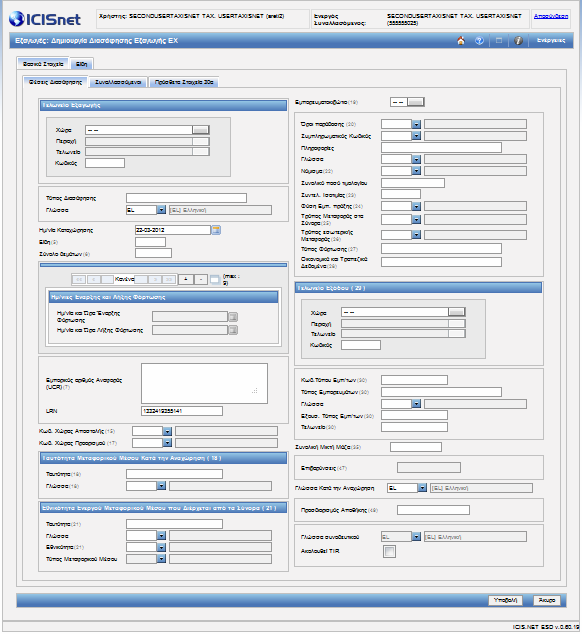582x634 pixels.
Task: Click the Άκυρο cancel button
Action: [546, 600]
